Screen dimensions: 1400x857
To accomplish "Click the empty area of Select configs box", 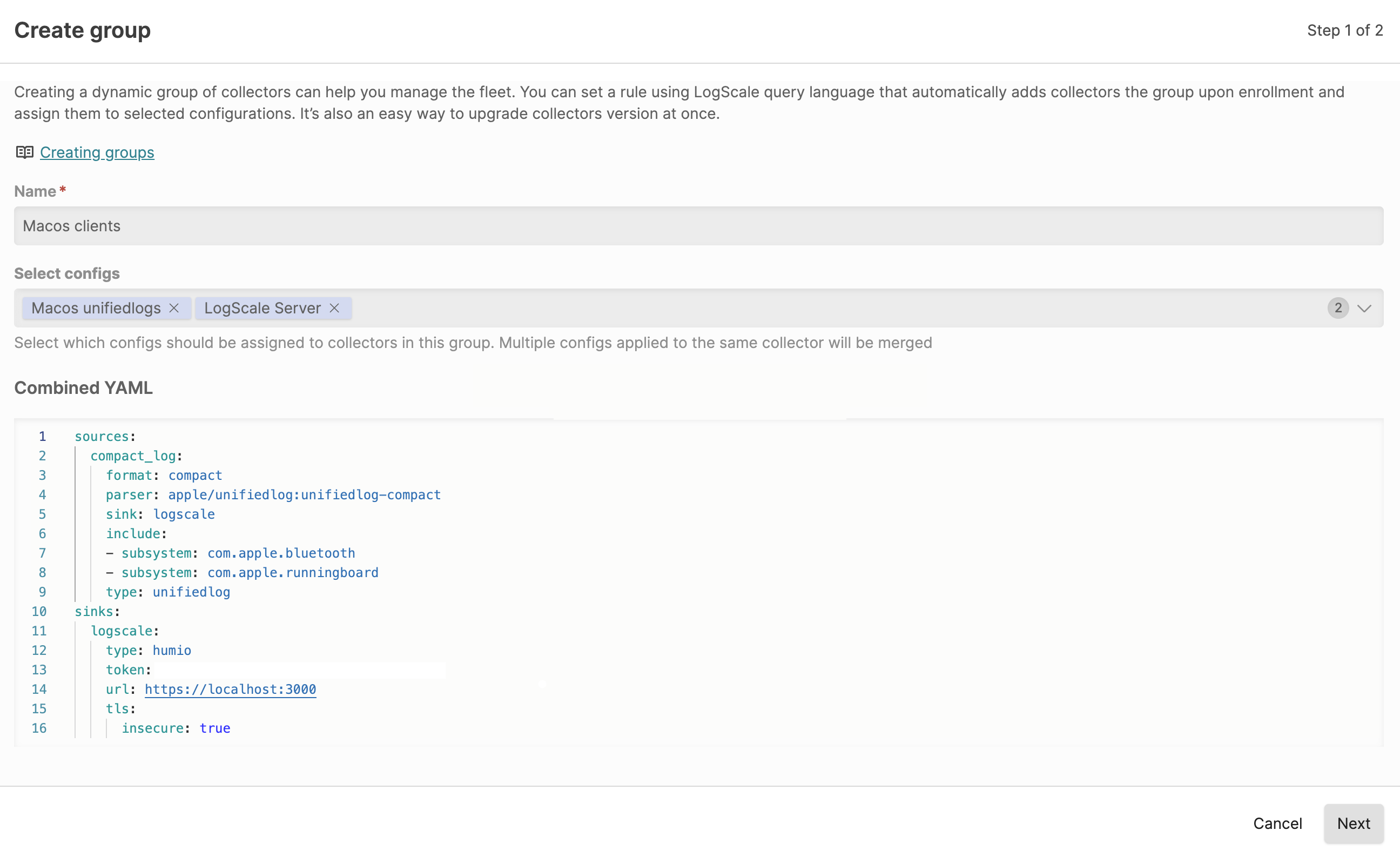I will [x=796, y=308].
